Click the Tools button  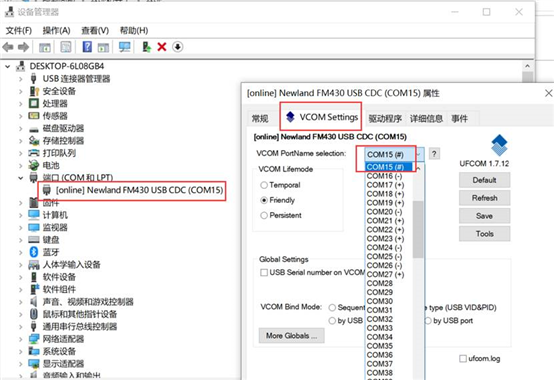[484, 234]
